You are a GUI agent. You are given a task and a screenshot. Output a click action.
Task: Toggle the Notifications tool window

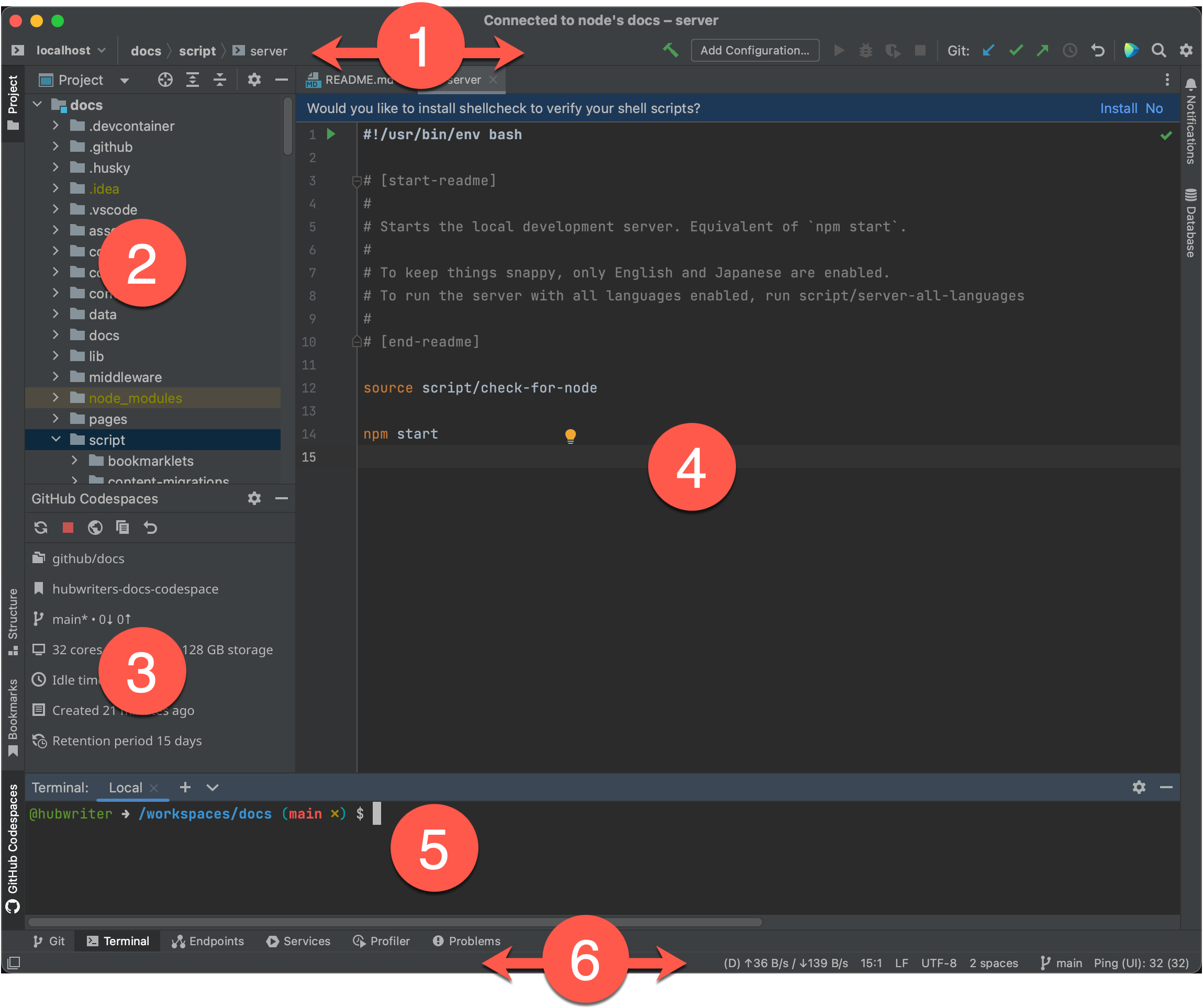1190,121
